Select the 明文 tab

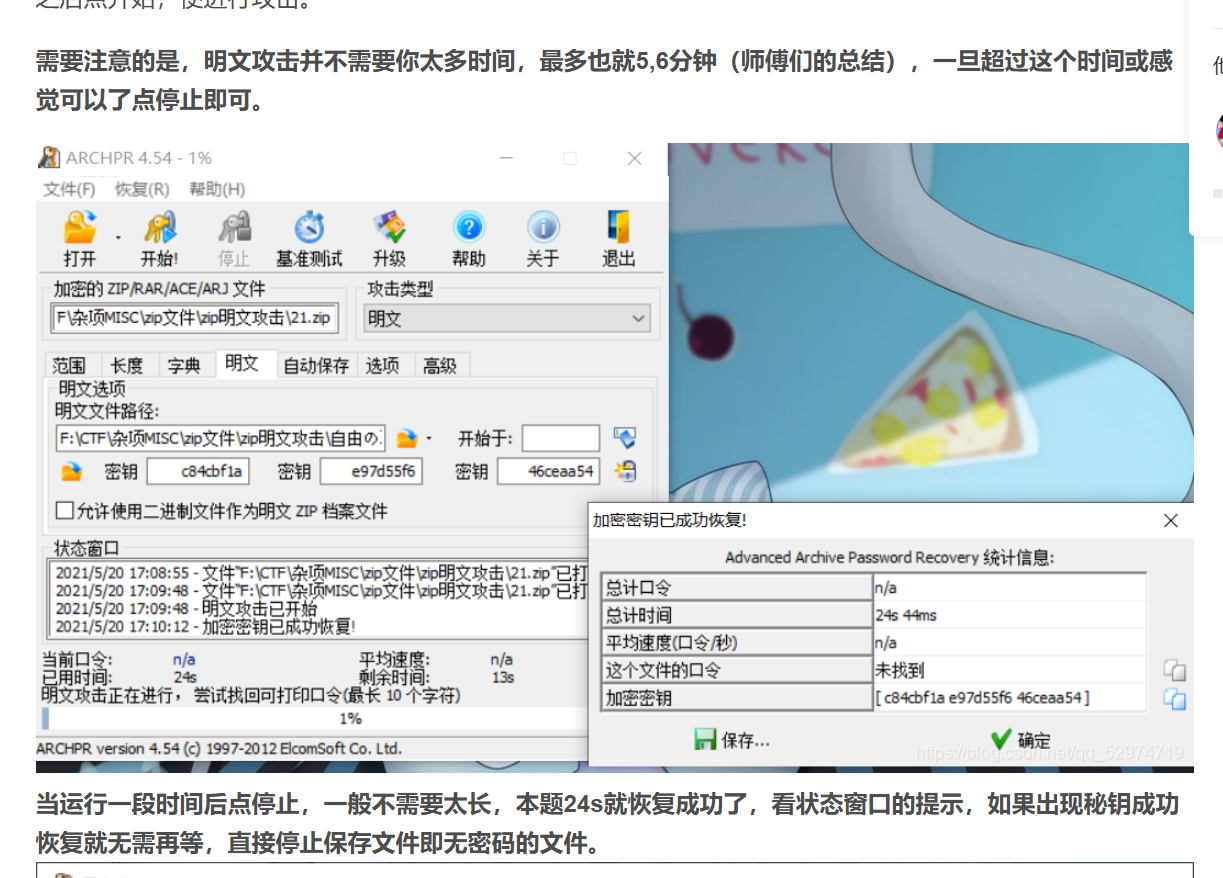(x=241, y=363)
